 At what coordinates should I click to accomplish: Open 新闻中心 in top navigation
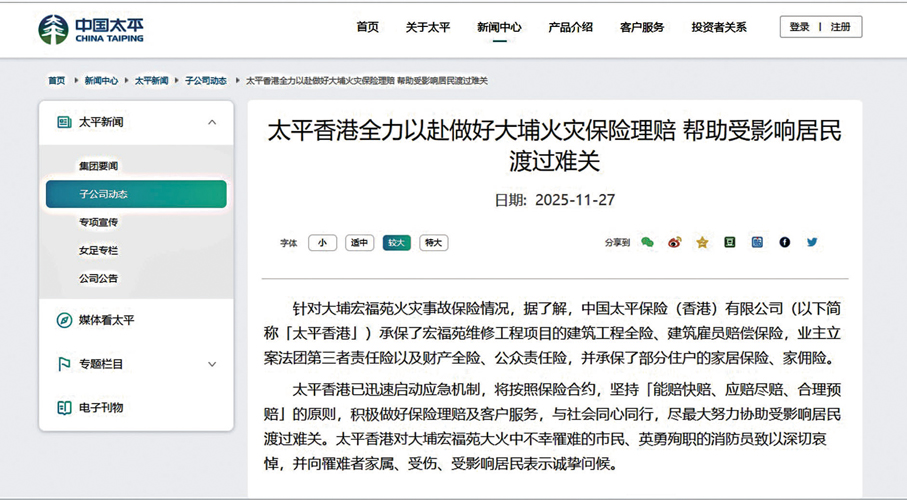pos(499,27)
